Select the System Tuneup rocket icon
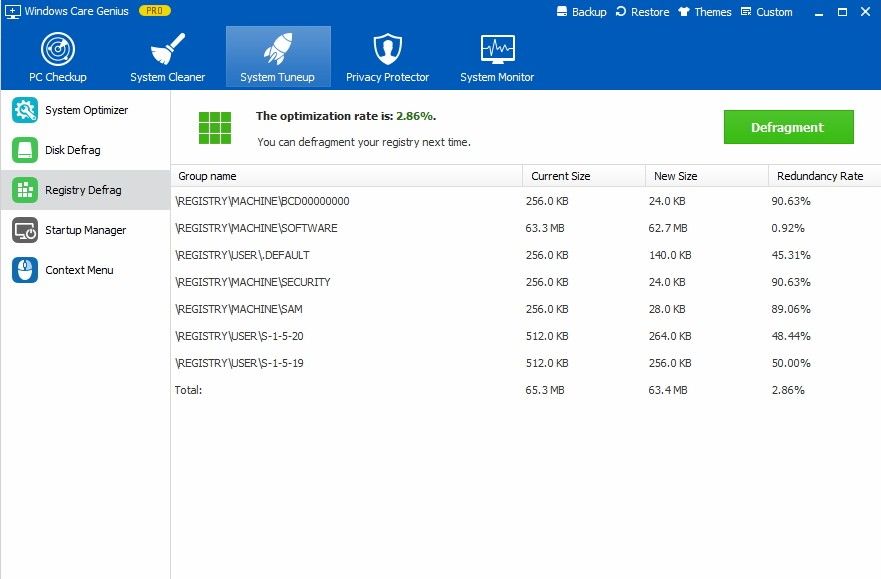 point(278,49)
